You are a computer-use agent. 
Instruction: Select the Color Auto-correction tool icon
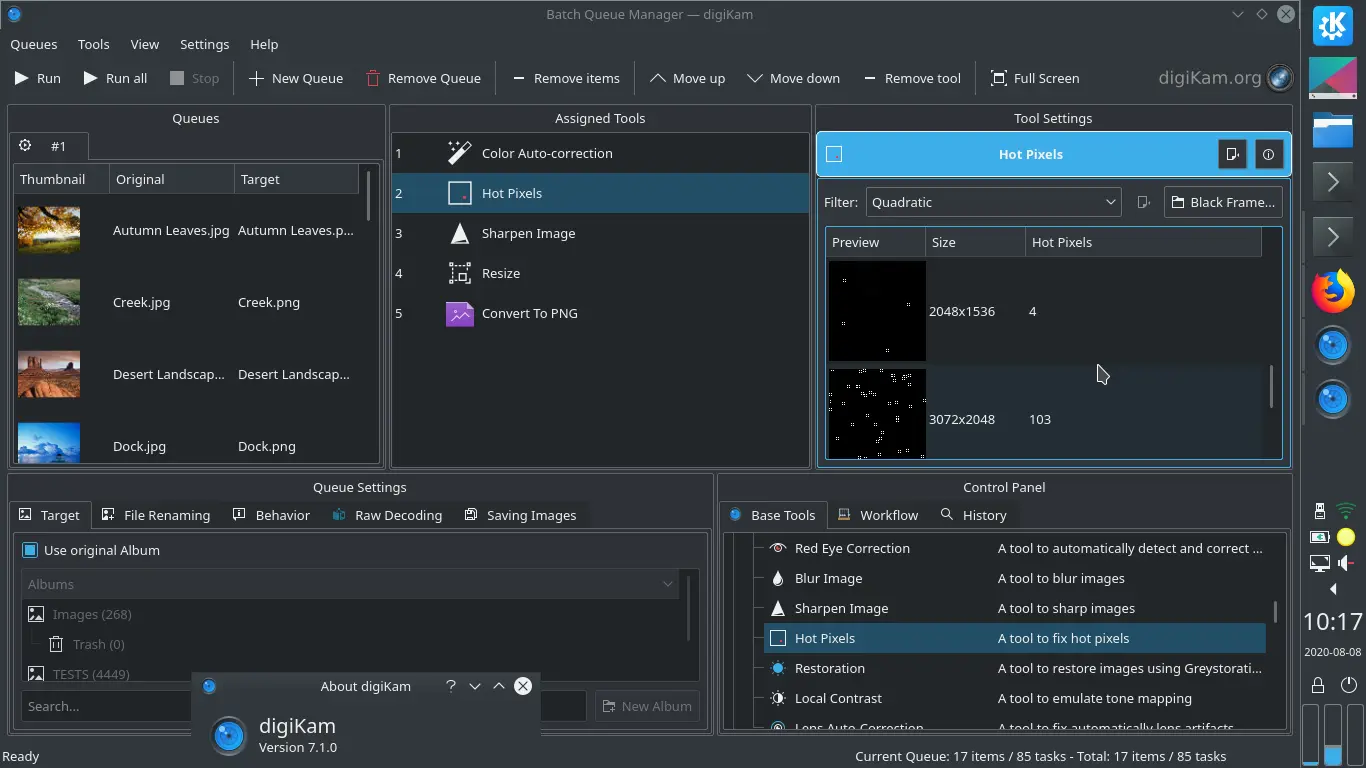point(459,152)
